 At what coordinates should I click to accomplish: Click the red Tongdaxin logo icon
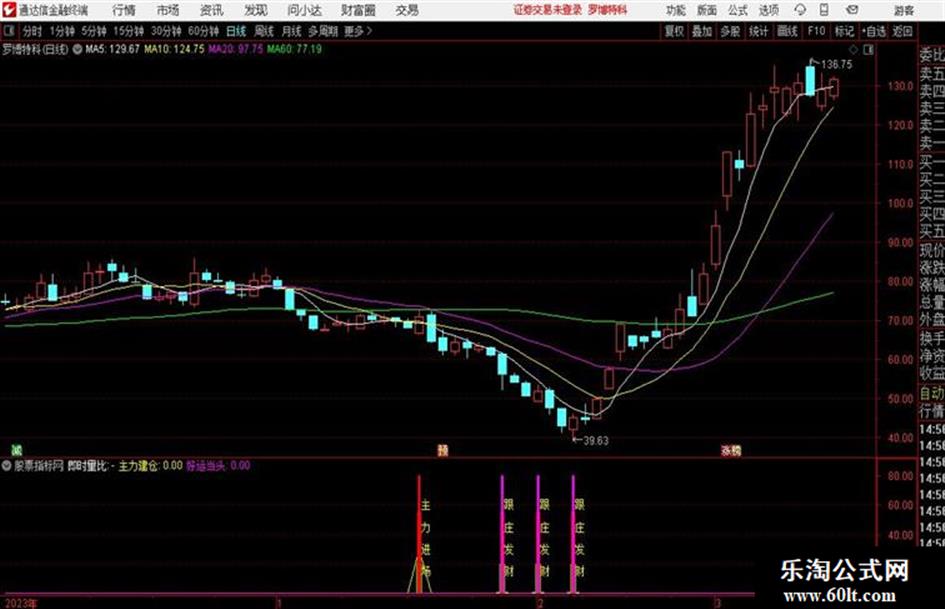9,10
